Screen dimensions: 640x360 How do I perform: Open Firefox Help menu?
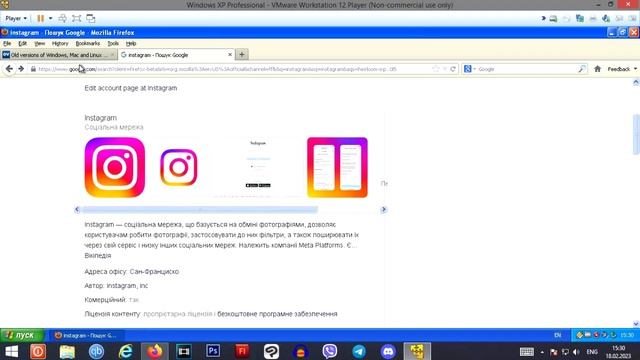click(x=131, y=43)
